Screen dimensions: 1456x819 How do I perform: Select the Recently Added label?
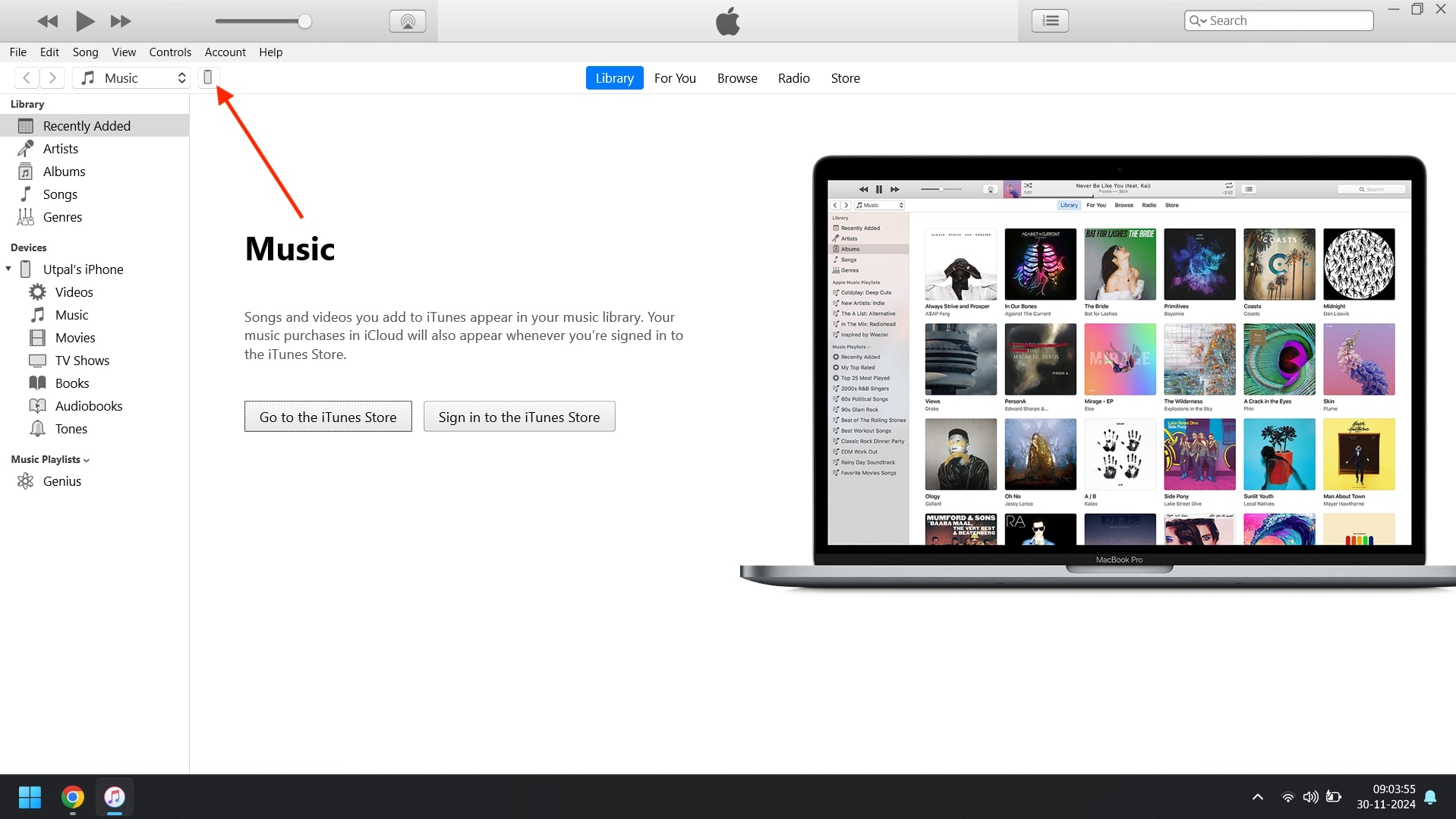[x=87, y=126]
